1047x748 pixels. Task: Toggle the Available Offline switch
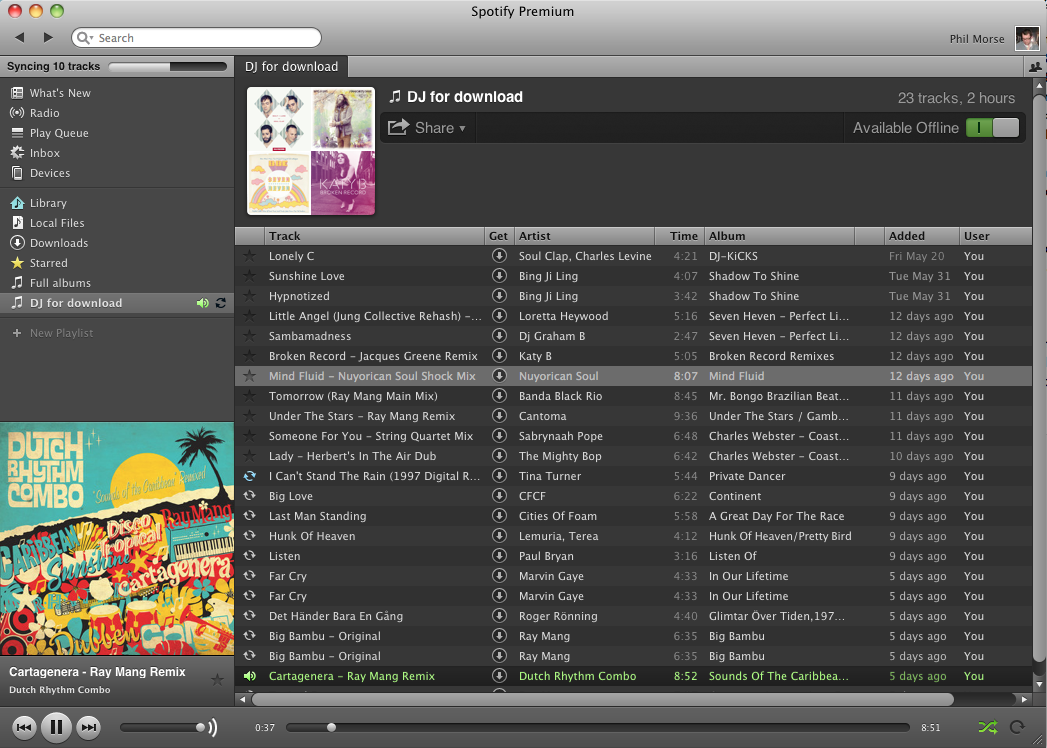(992, 128)
